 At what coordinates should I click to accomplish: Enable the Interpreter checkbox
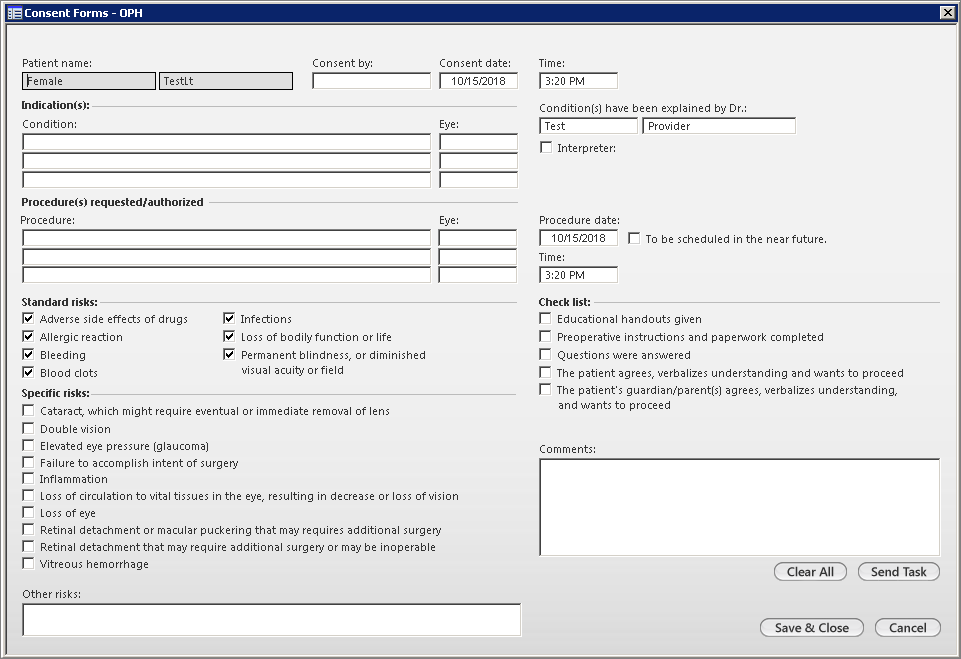(545, 147)
